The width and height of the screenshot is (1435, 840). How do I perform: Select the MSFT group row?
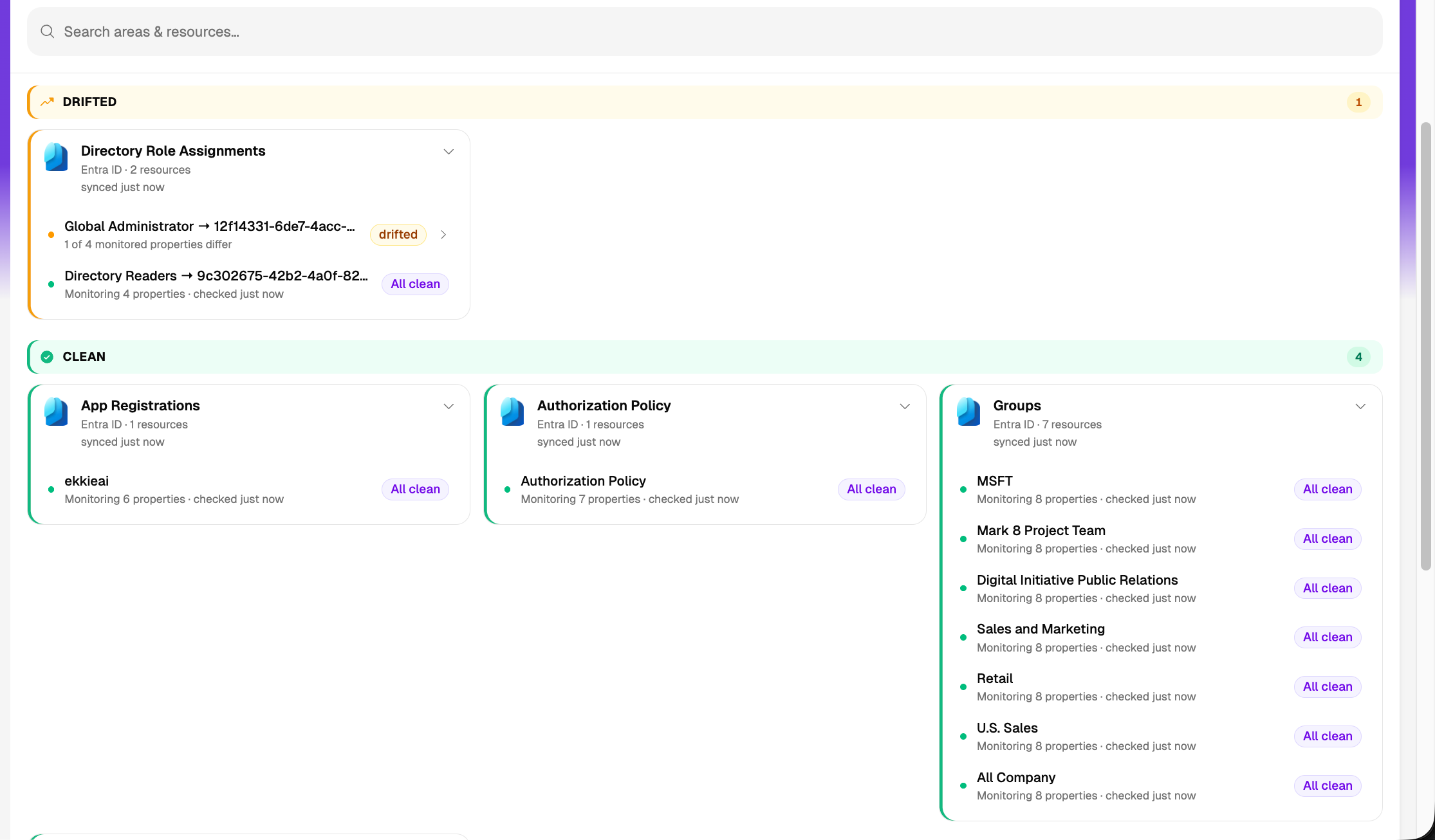coord(1162,489)
